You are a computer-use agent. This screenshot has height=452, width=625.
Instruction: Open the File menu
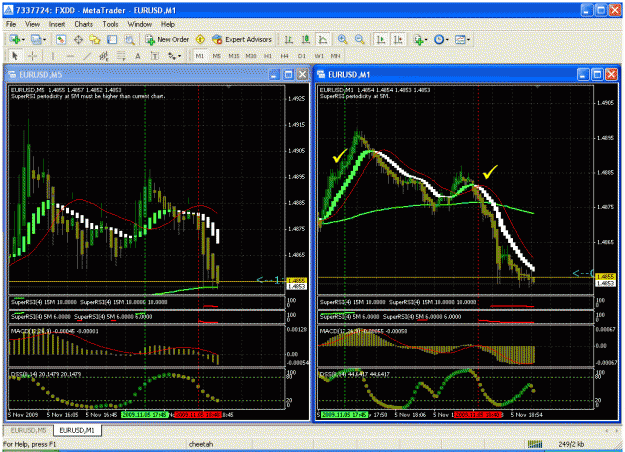click(11, 24)
